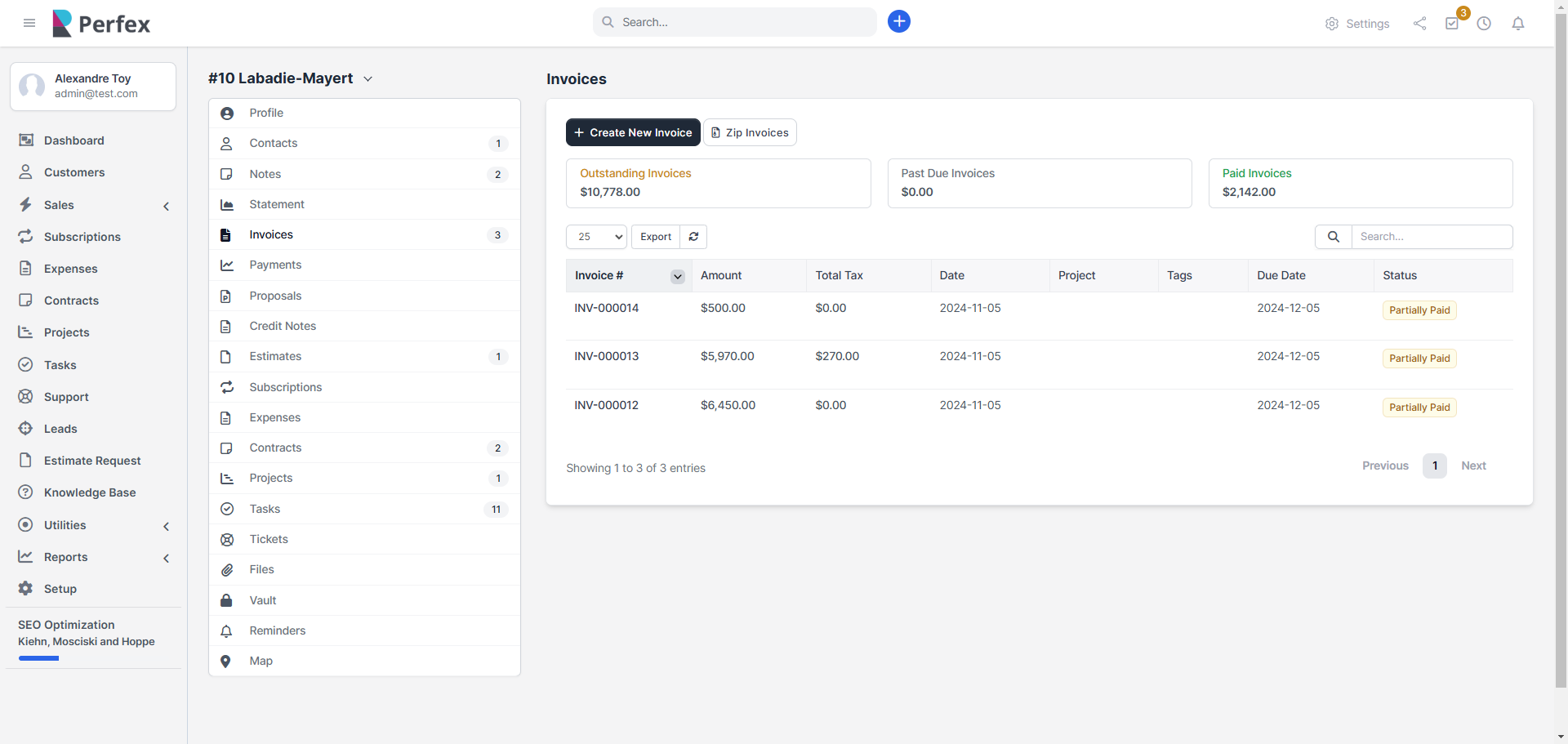
Task: Click the share icon in top bar
Action: [x=1419, y=24]
